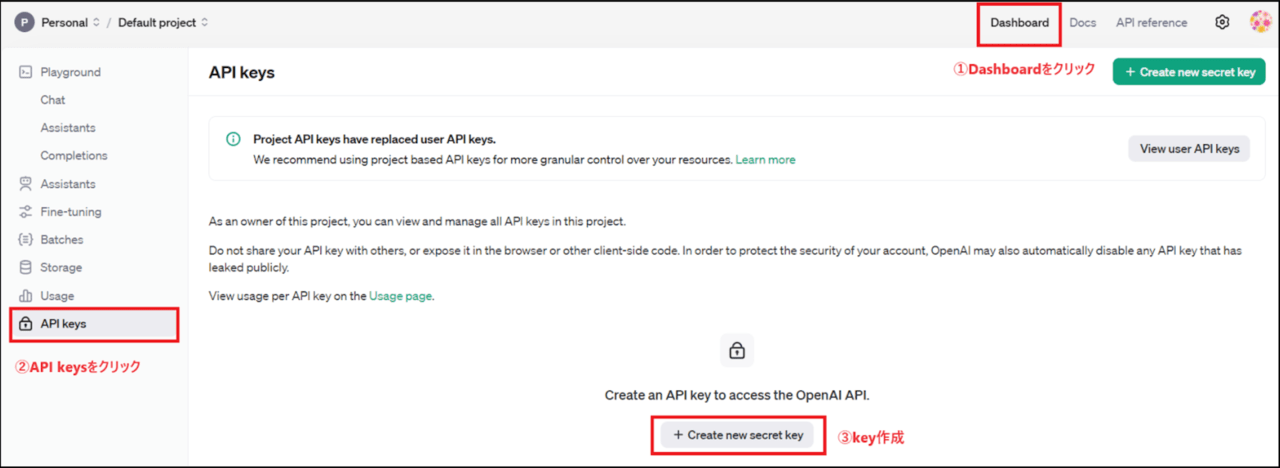The height and width of the screenshot is (468, 1280).
Task: Click the Batches braces icon
Action: pos(26,240)
